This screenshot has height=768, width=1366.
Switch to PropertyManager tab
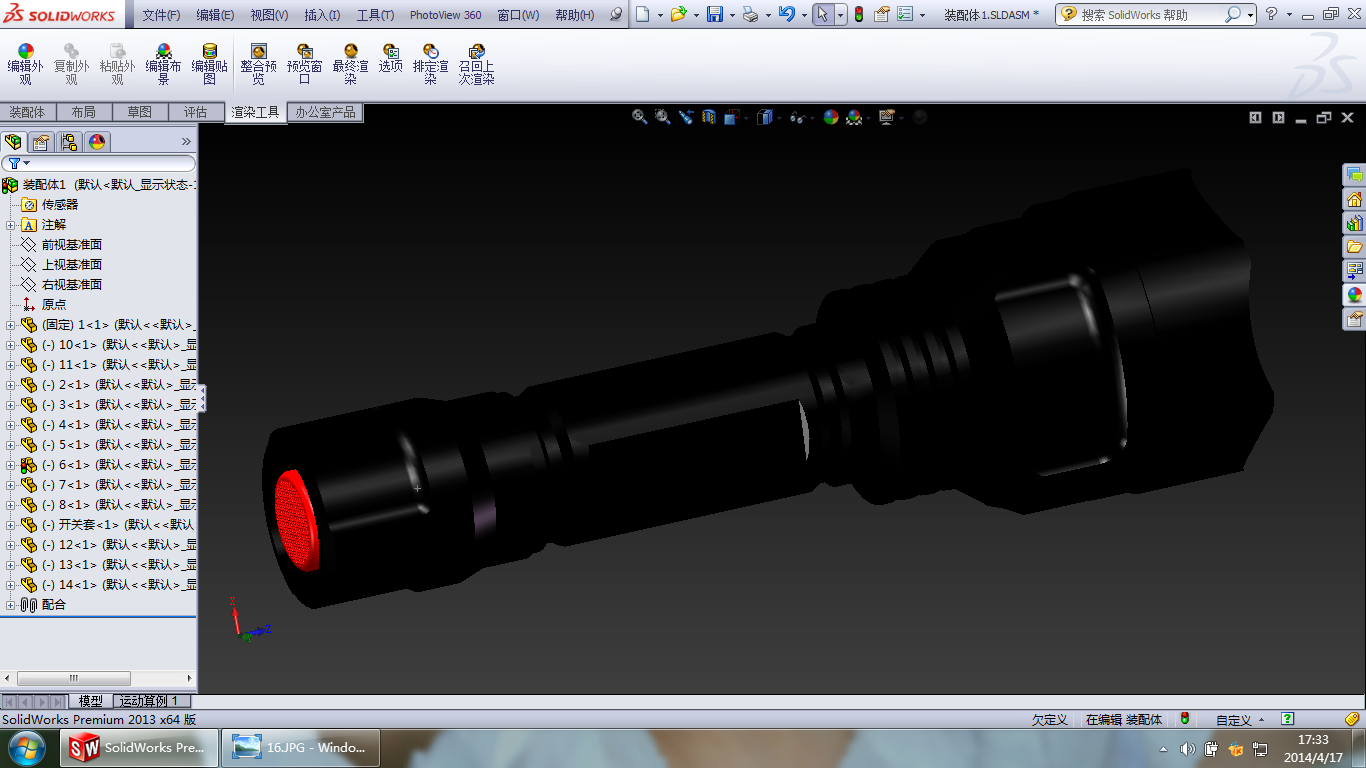41,142
